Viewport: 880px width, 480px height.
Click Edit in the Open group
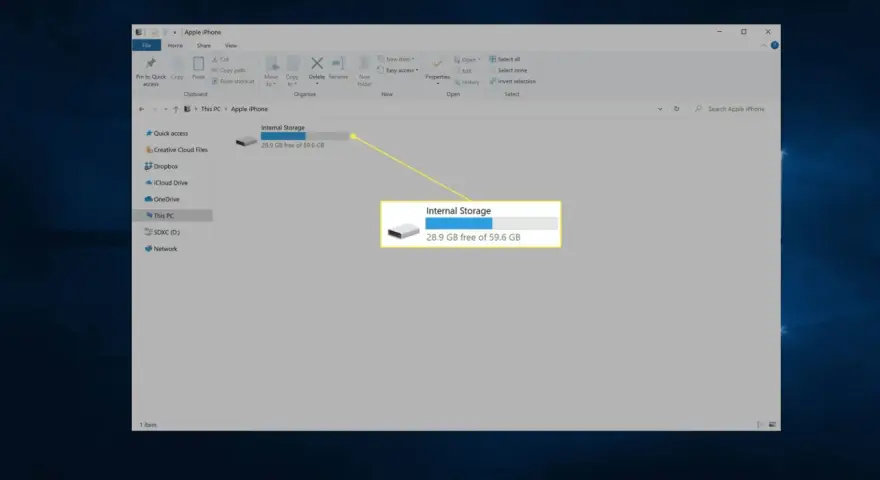(464, 71)
